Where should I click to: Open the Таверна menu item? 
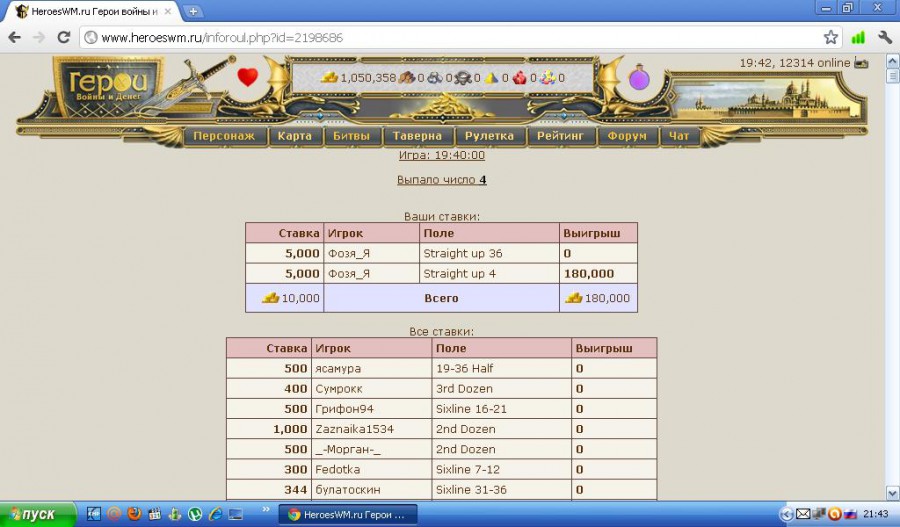[417, 136]
